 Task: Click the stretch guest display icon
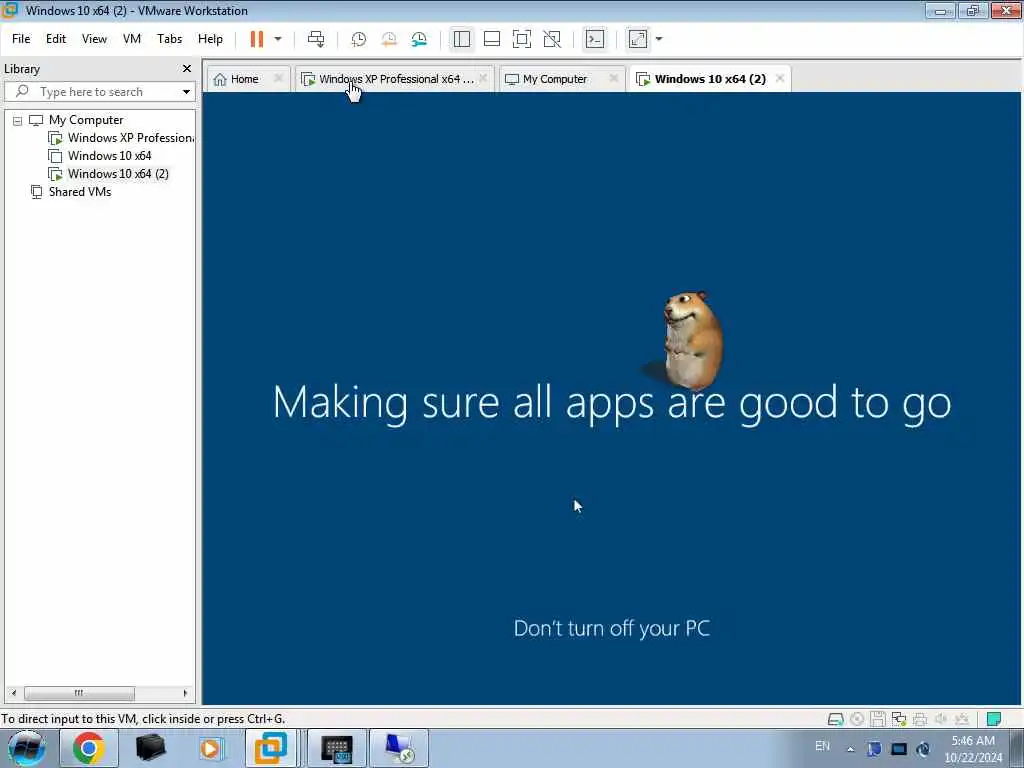click(638, 39)
